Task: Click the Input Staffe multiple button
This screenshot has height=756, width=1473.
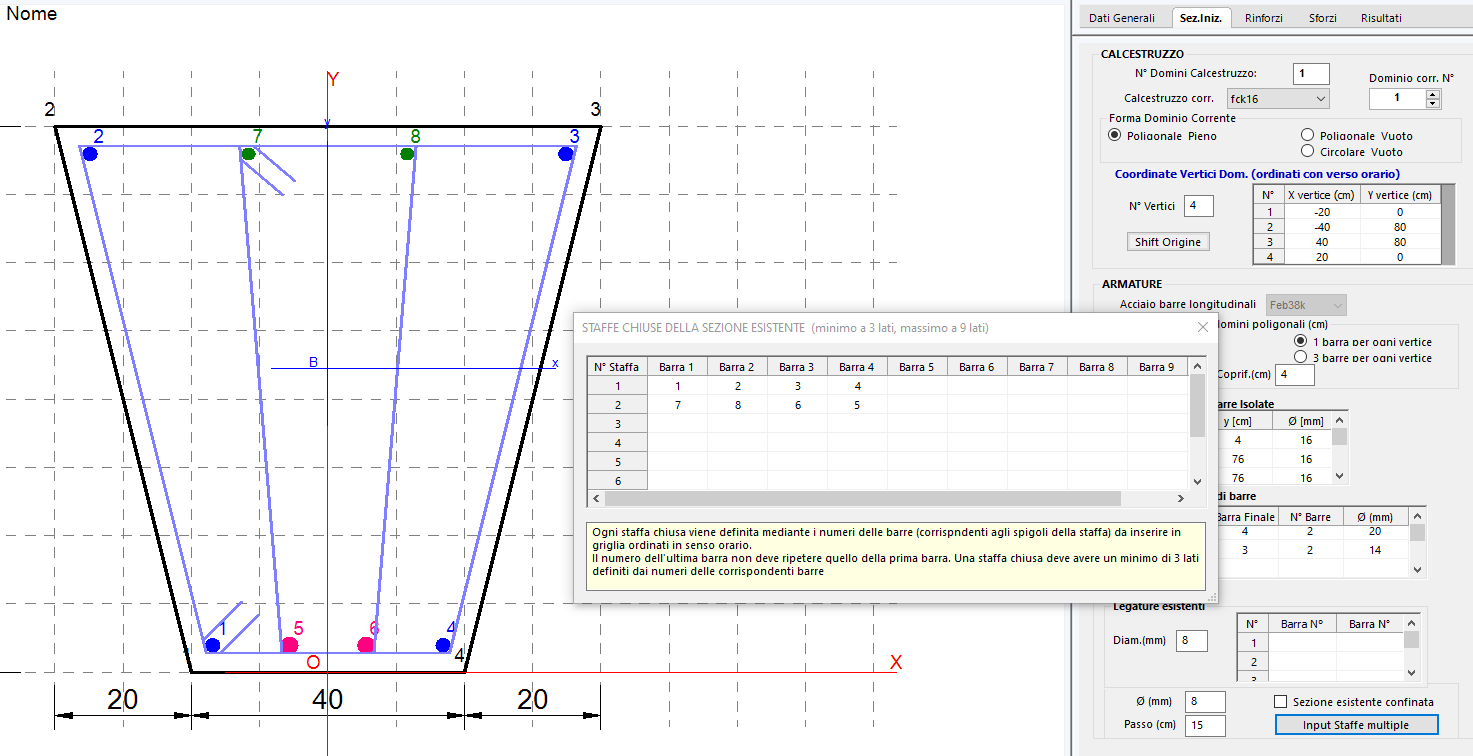Action: coord(1356,725)
